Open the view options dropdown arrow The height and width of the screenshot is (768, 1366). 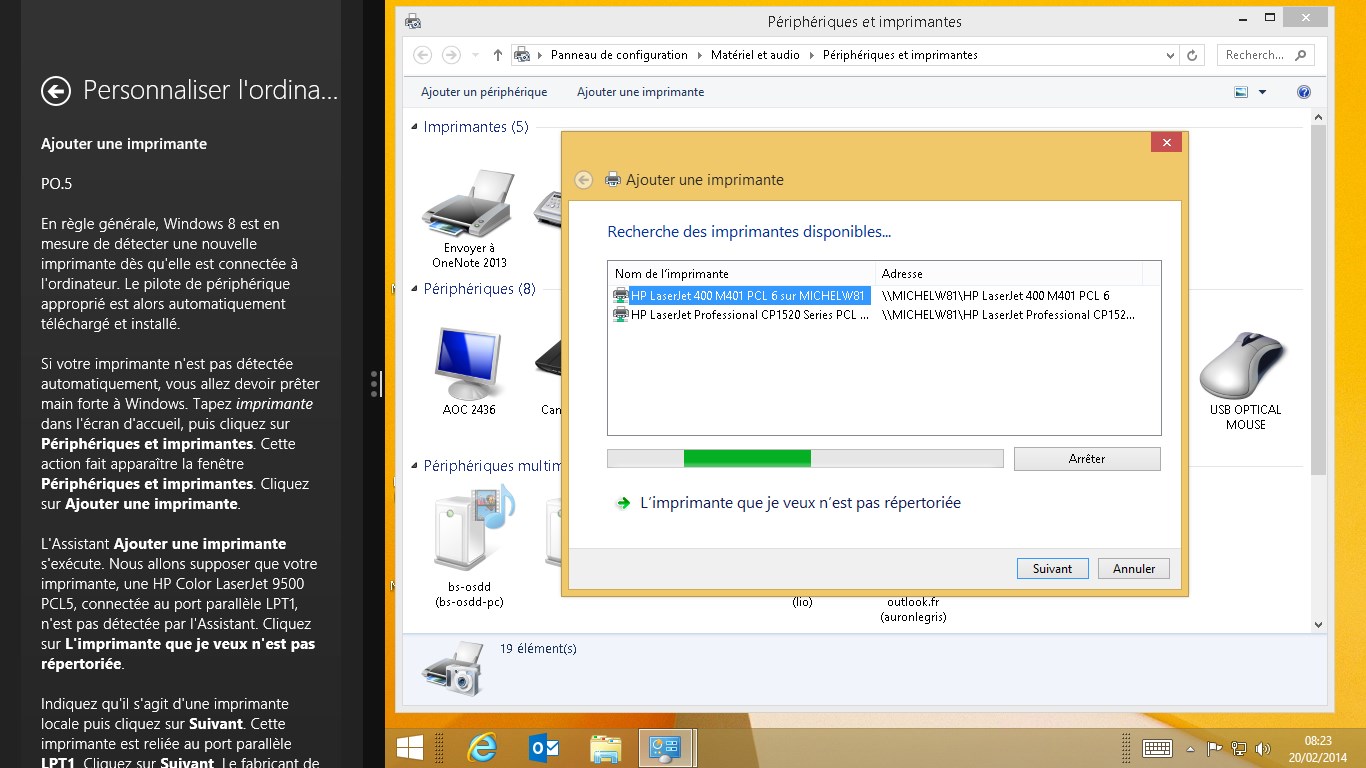(1262, 92)
